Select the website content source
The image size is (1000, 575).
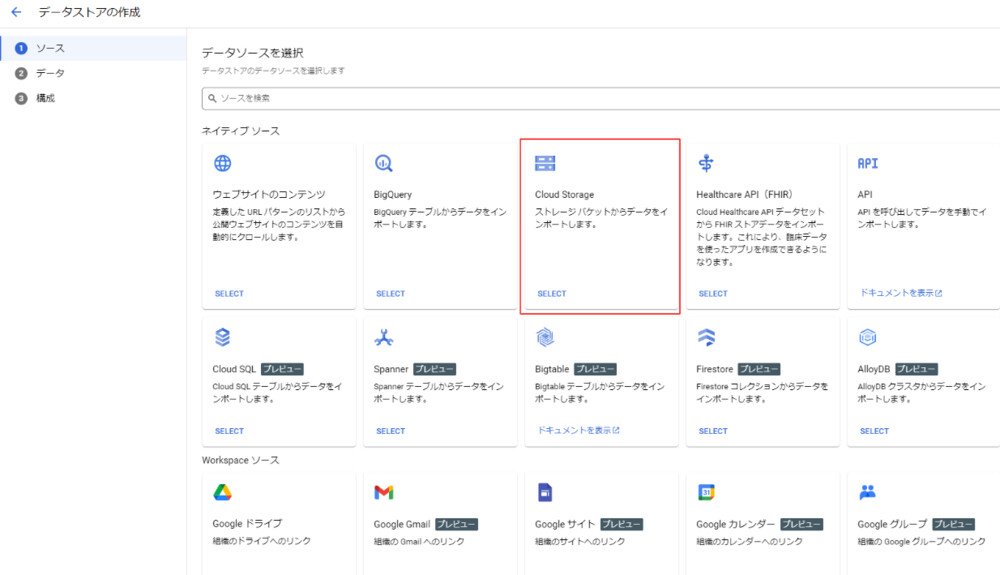coord(230,294)
